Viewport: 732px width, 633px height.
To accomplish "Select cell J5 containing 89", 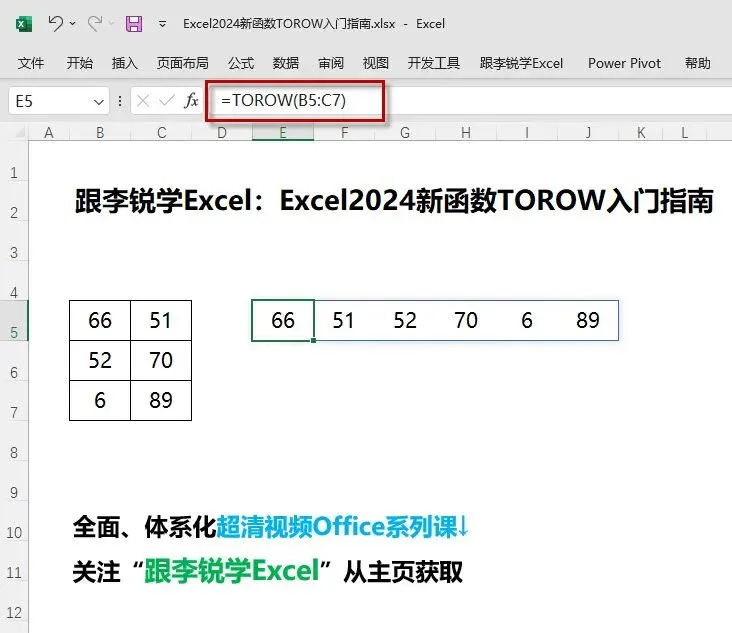I will pyautogui.click(x=588, y=320).
